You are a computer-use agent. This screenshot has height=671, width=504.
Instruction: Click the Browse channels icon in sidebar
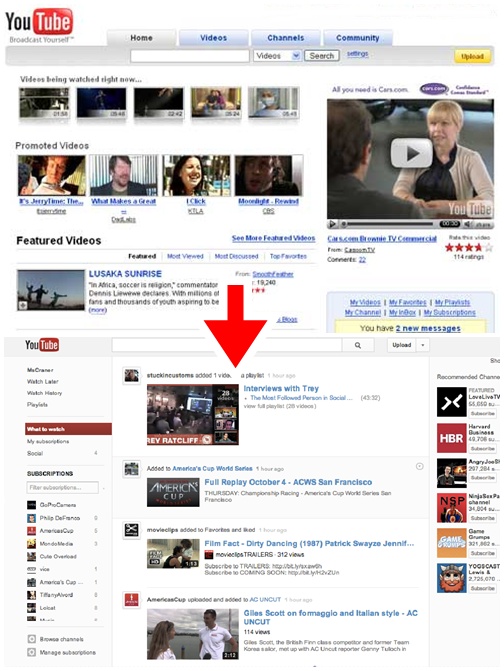pyautogui.click(x=31, y=639)
